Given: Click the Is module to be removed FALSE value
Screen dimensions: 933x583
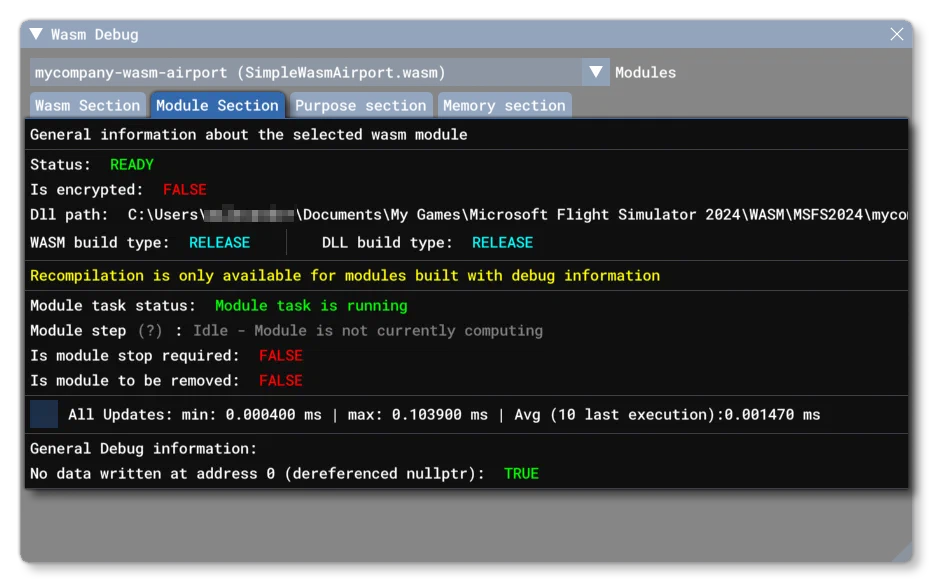Looking at the screenshot, I should (x=280, y=380).
